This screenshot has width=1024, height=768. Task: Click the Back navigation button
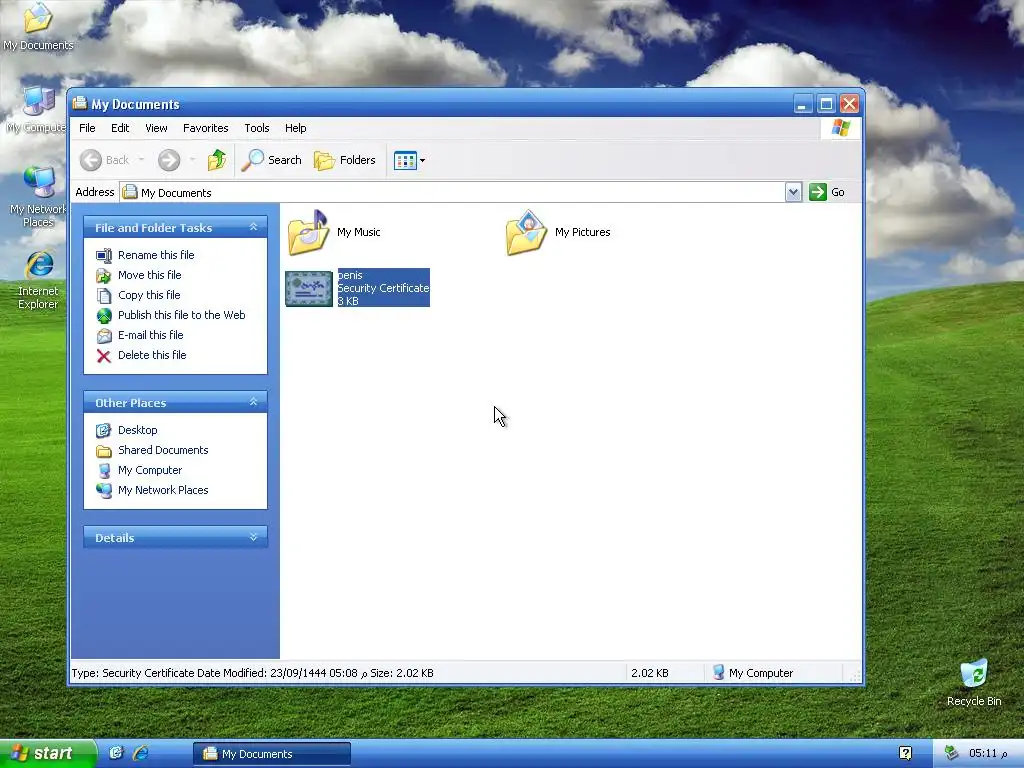[x=104, y=160]
